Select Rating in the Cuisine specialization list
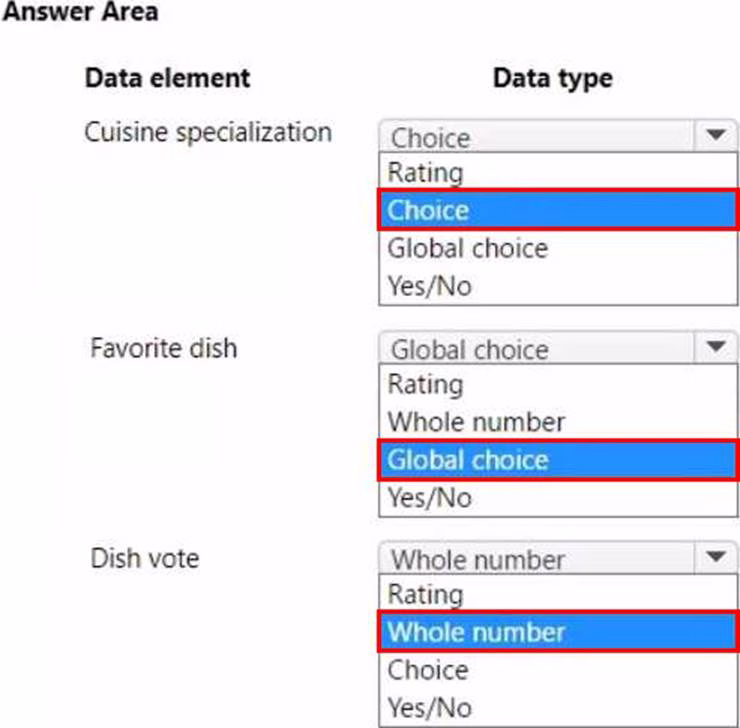This screenshot has width=740, height=728. pos(426,173)
